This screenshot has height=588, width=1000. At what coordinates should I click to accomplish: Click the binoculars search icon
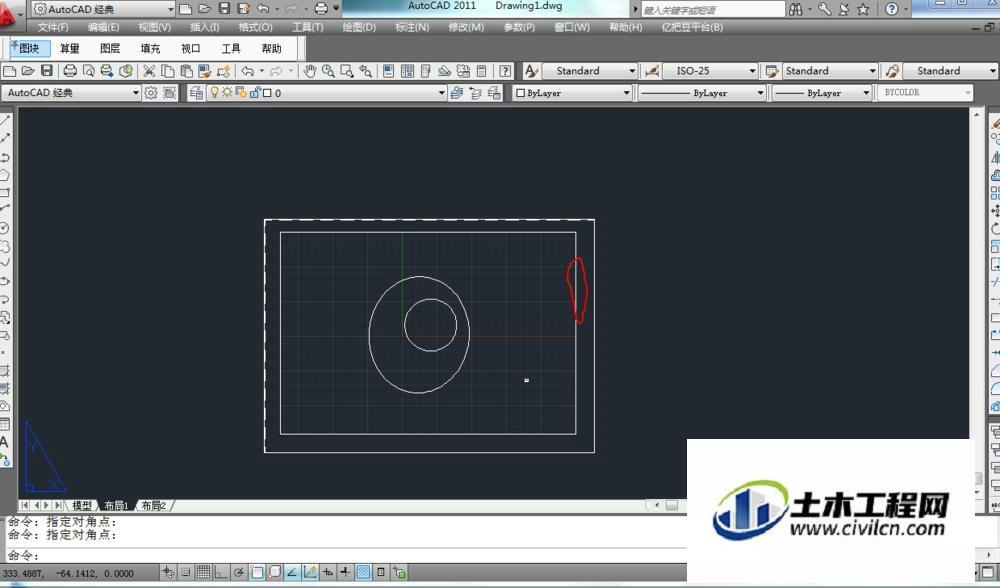[796, 9]
